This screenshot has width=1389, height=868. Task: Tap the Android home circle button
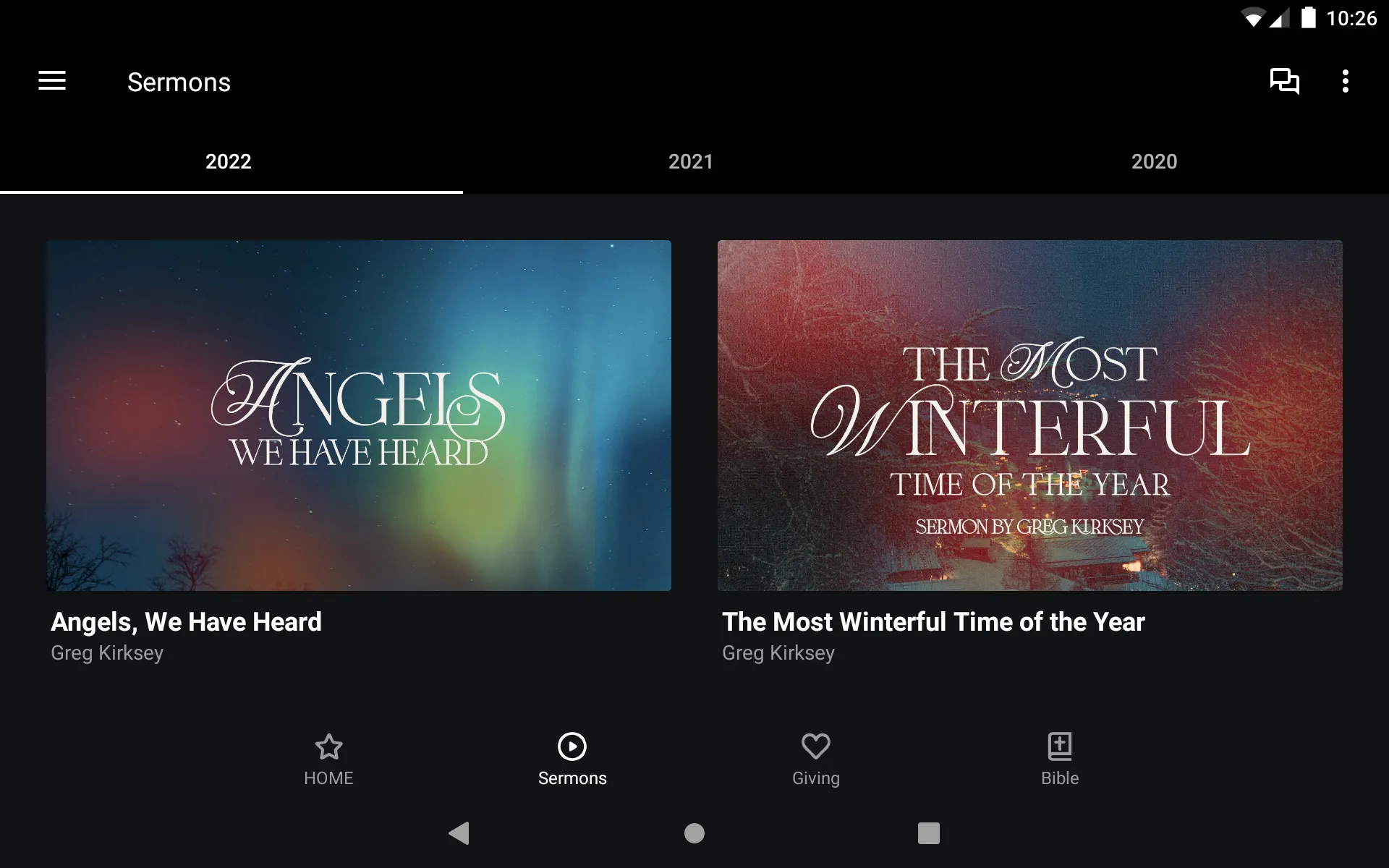pyautogui.click(x=694, y=832)
